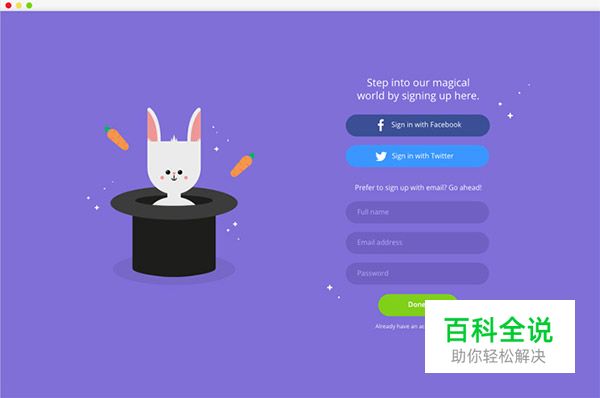Maximize the window with the green button
Screen dimensions: 600x398
tap(29, 5)
